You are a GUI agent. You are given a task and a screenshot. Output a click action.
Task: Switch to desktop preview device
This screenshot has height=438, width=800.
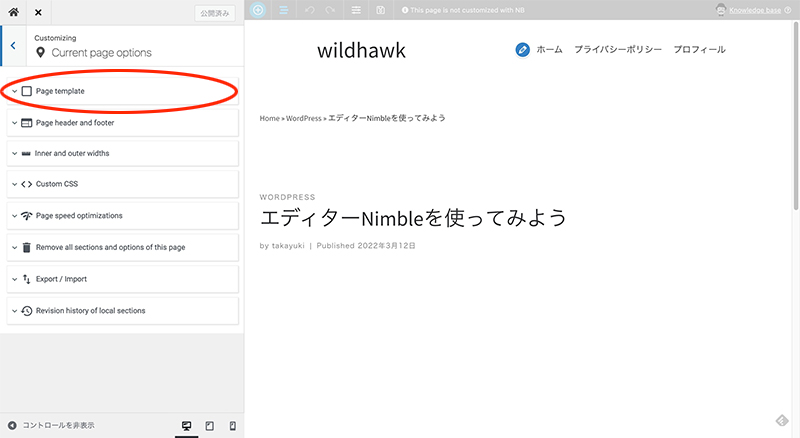[x=186, y=426]
